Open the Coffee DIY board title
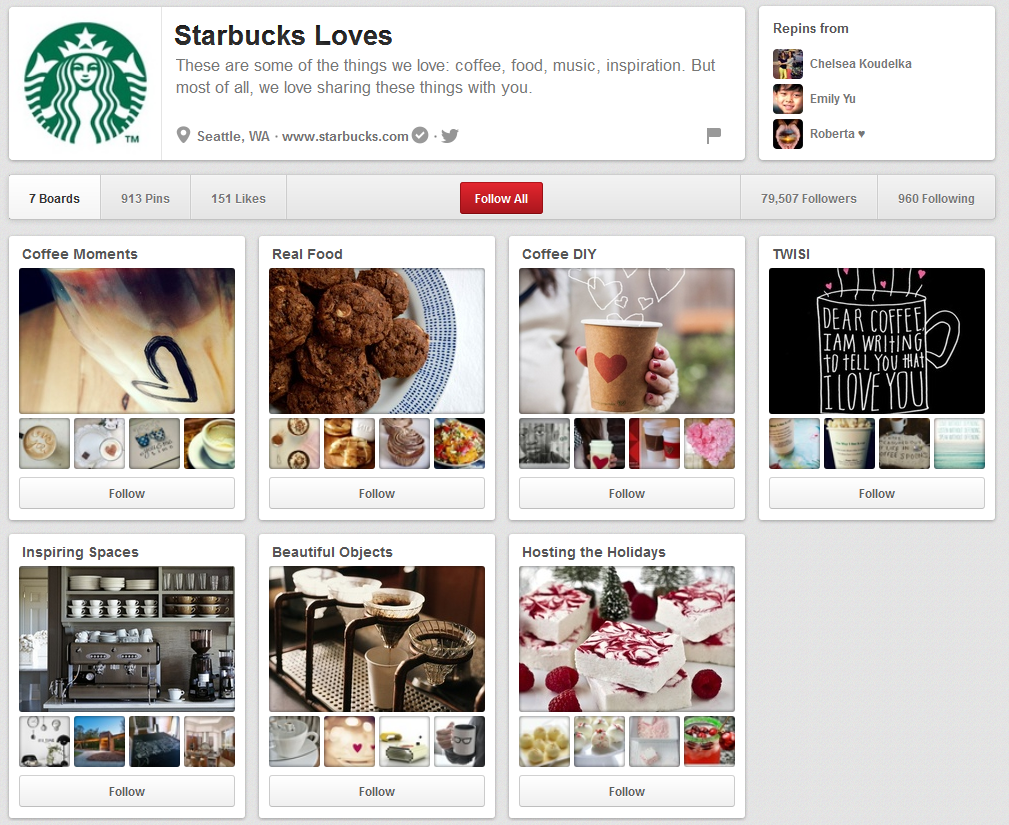Viewport: 1009px width, 825px height. (x=559, y=254)
